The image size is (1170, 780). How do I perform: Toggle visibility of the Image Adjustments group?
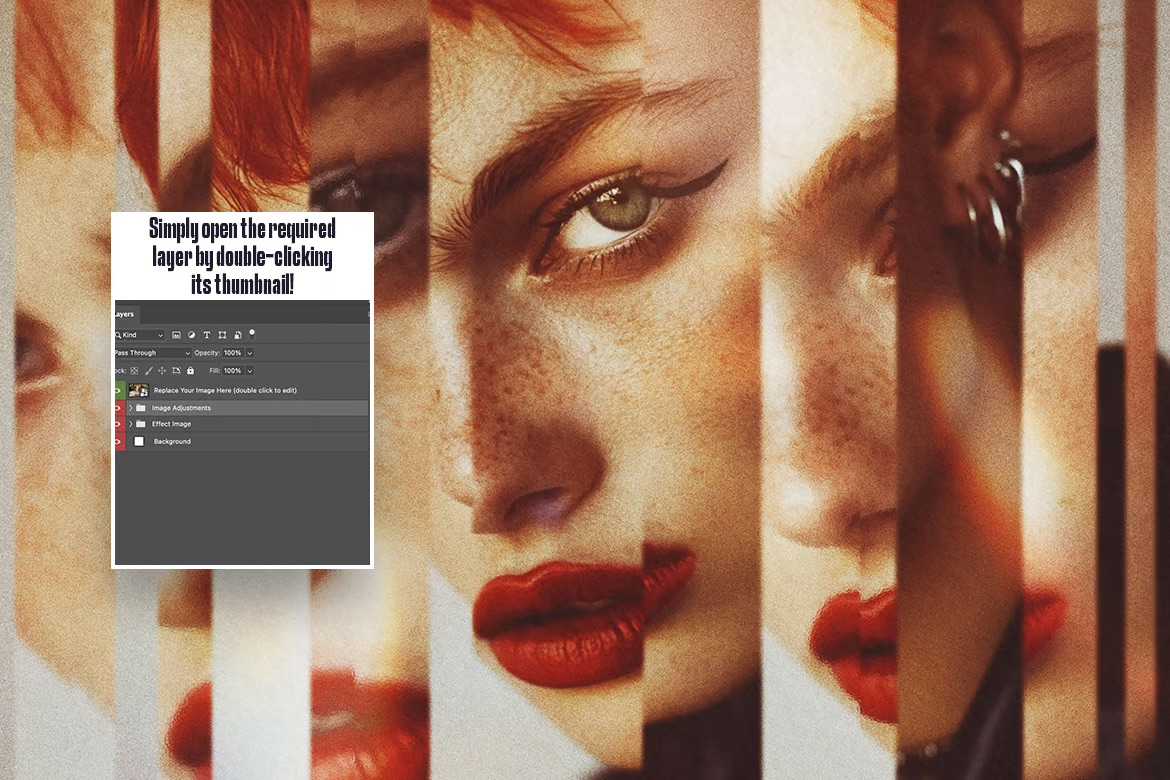pos(117,407)
